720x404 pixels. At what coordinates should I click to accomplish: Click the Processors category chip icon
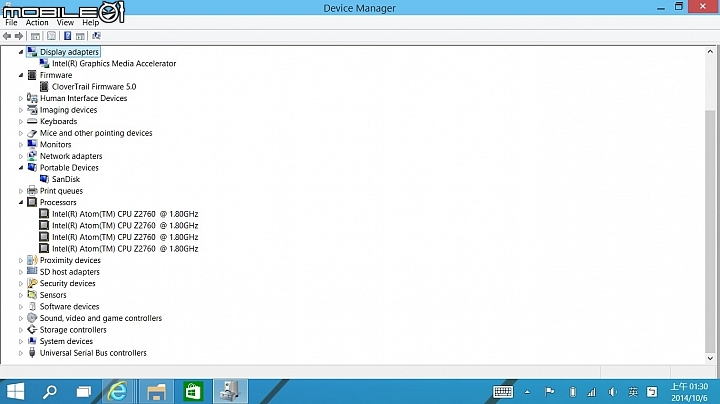32,202
